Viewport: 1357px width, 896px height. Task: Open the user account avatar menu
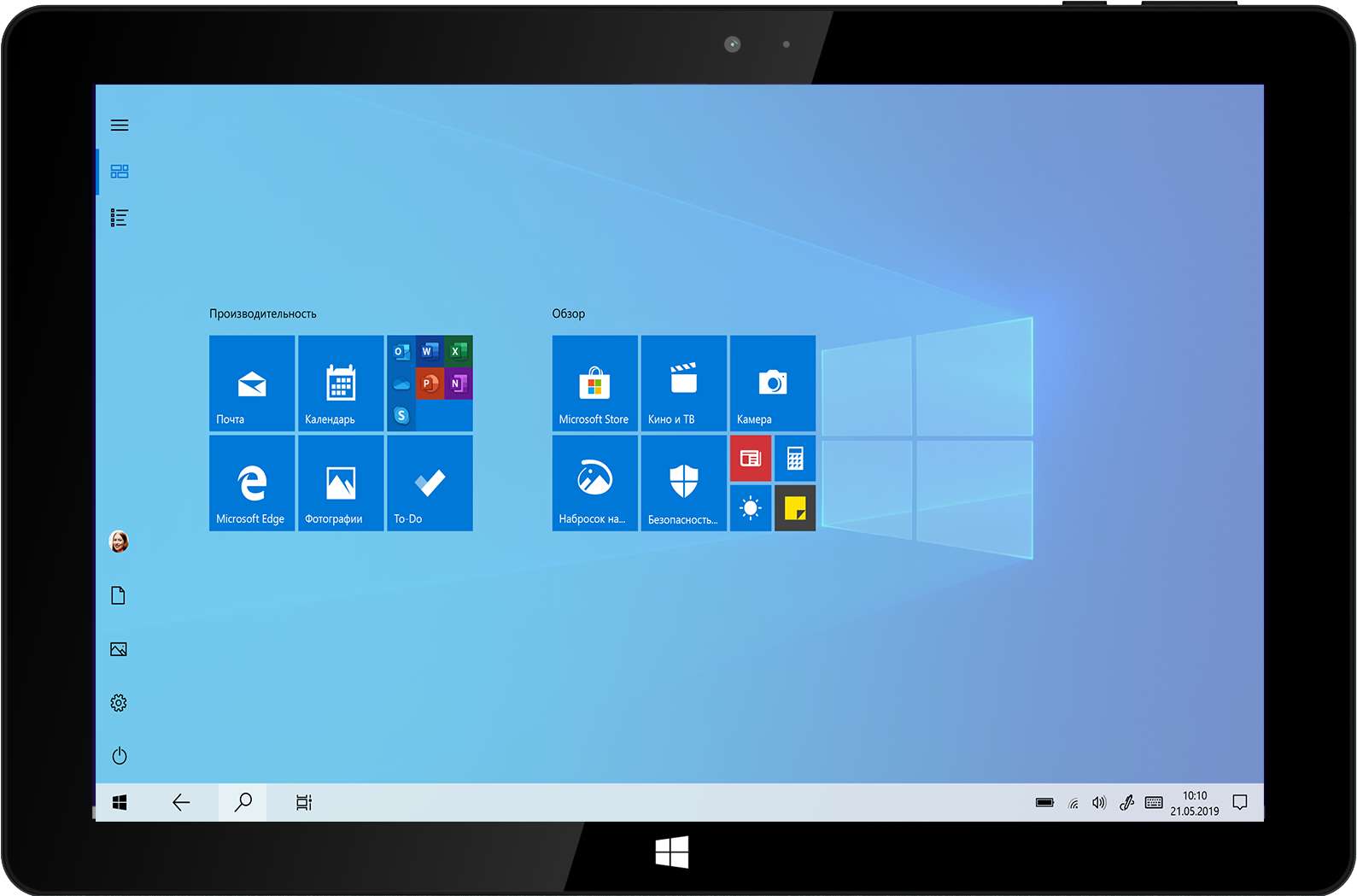point(120,542)
